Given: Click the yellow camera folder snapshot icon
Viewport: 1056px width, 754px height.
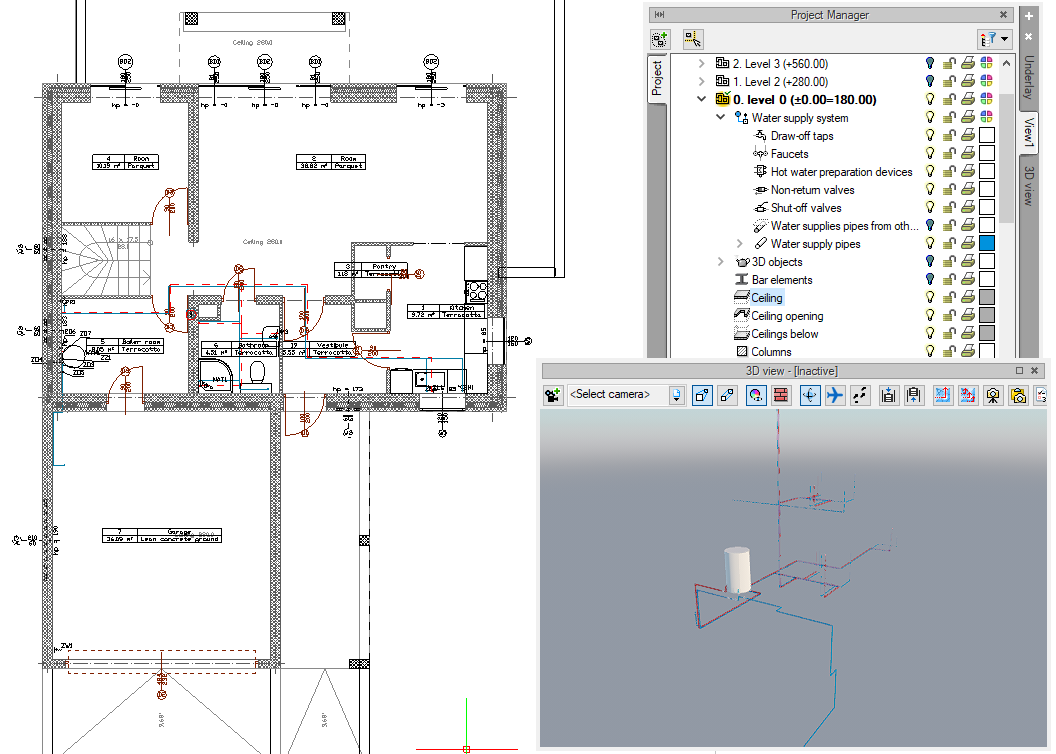Looking at the screenshot, I should pyautogui.click(x=1018, y=395).
